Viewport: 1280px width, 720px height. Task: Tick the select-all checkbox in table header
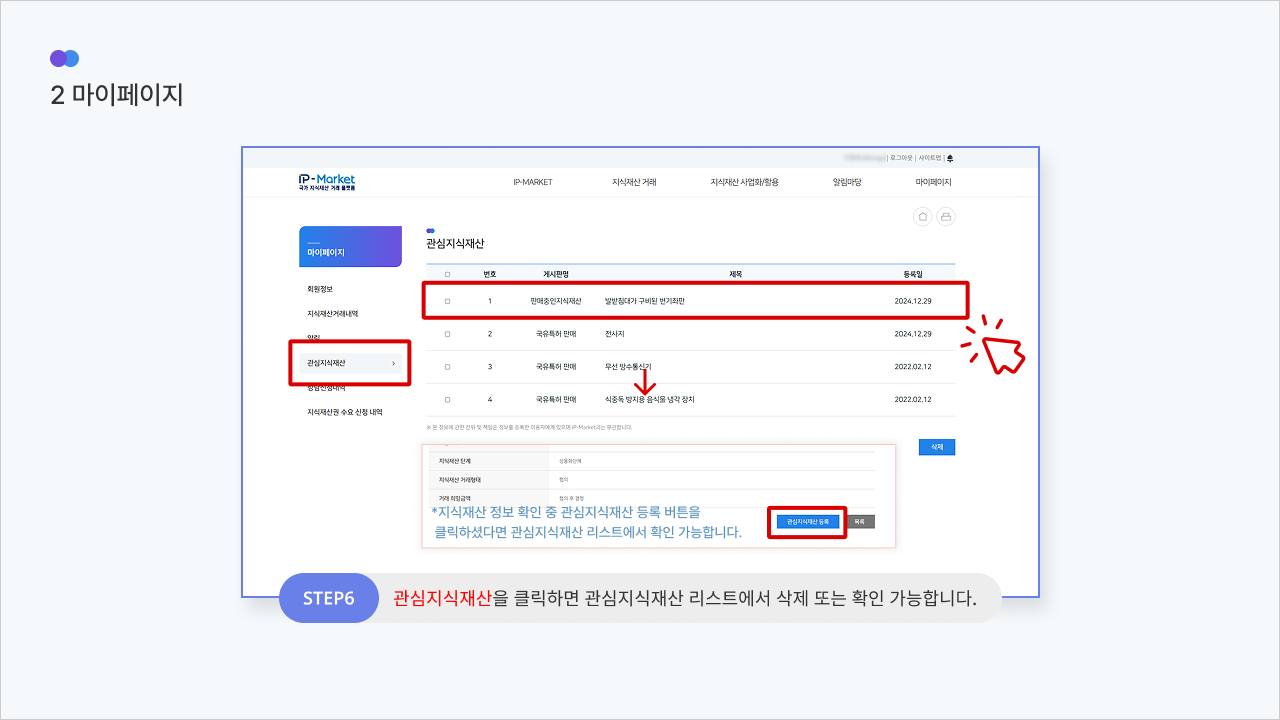447,274
